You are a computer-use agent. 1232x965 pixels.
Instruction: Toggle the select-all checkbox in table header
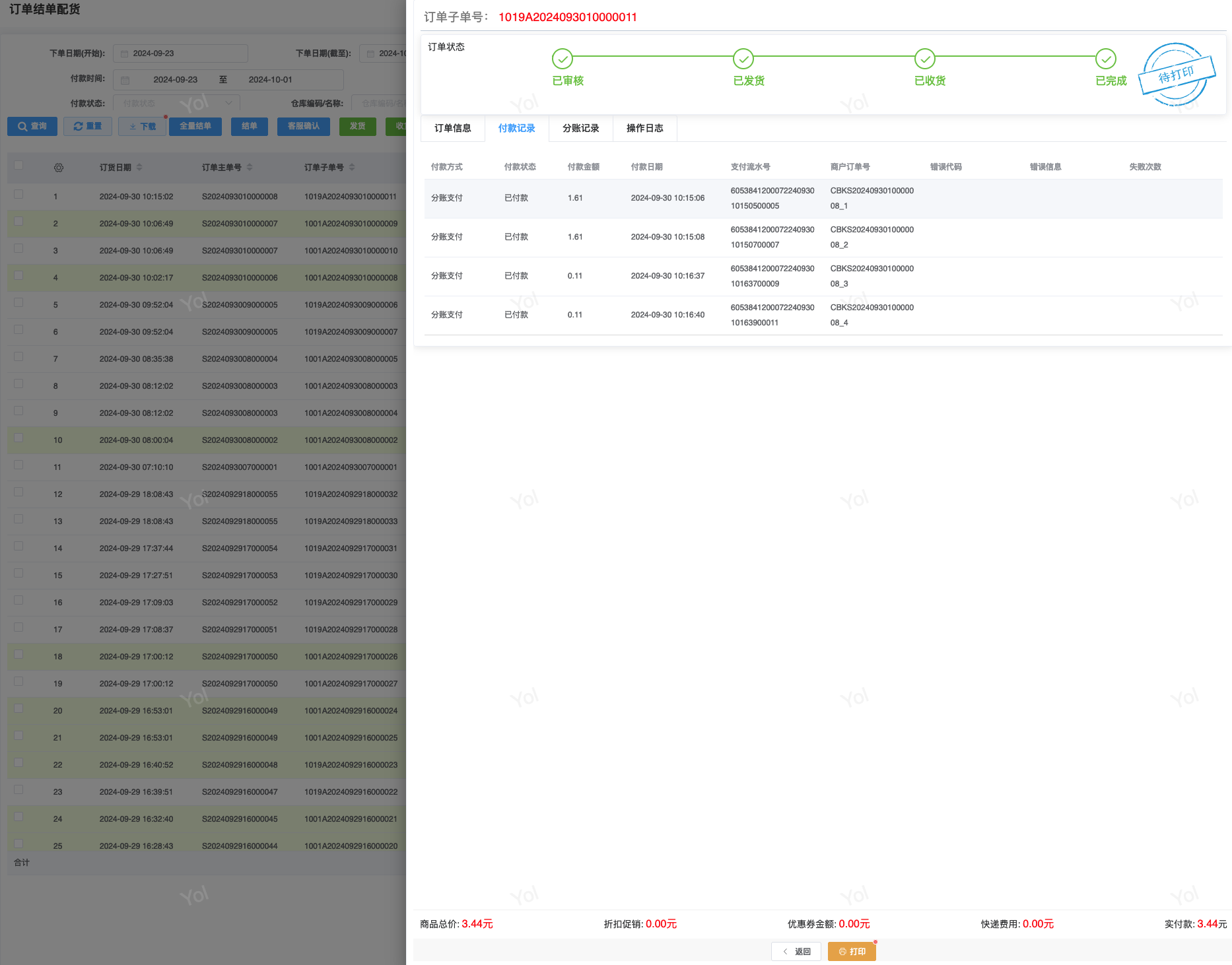[x=18, y=166]
